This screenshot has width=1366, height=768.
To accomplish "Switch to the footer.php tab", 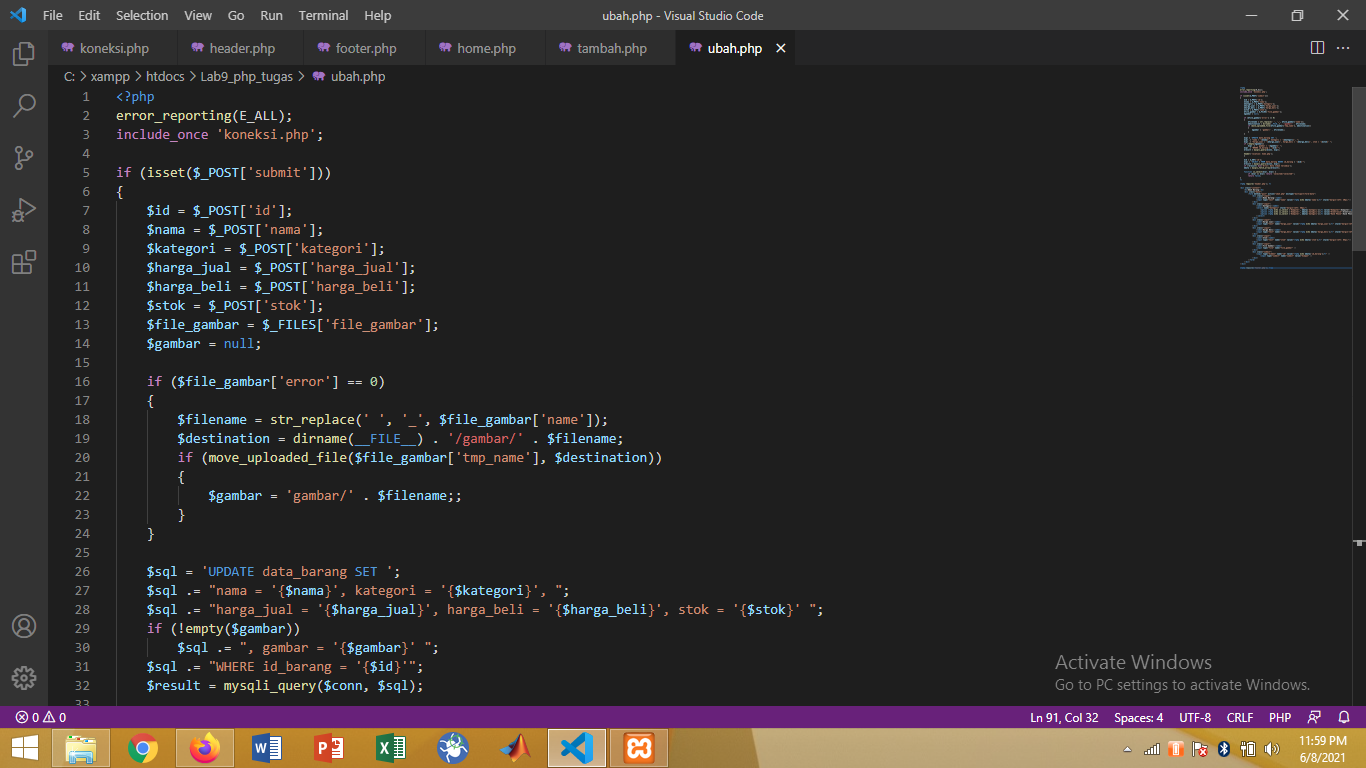I will tap(365, 48).
